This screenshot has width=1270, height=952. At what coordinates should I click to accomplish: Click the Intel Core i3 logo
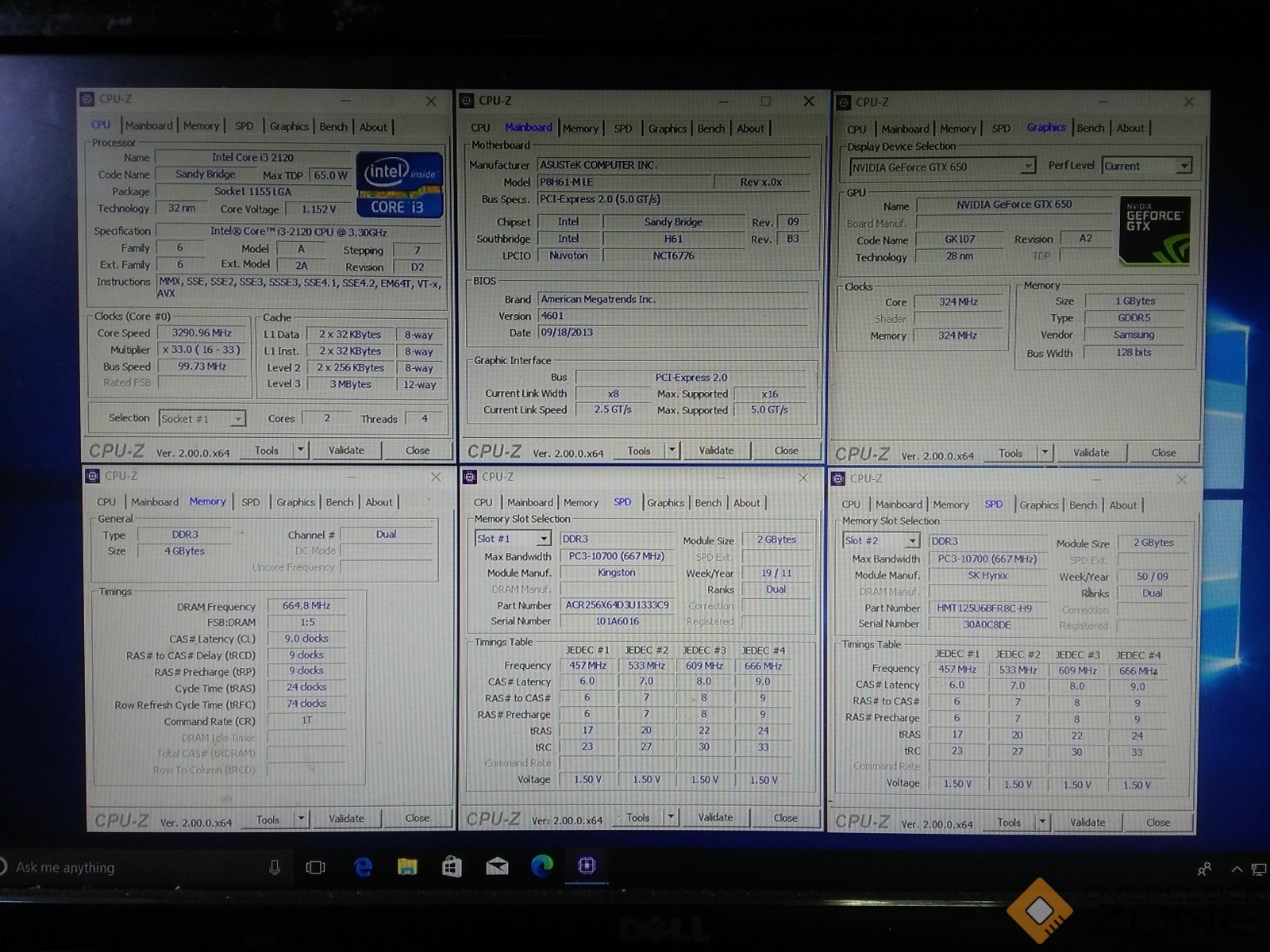pyautogui.click(x=399, y=184)
